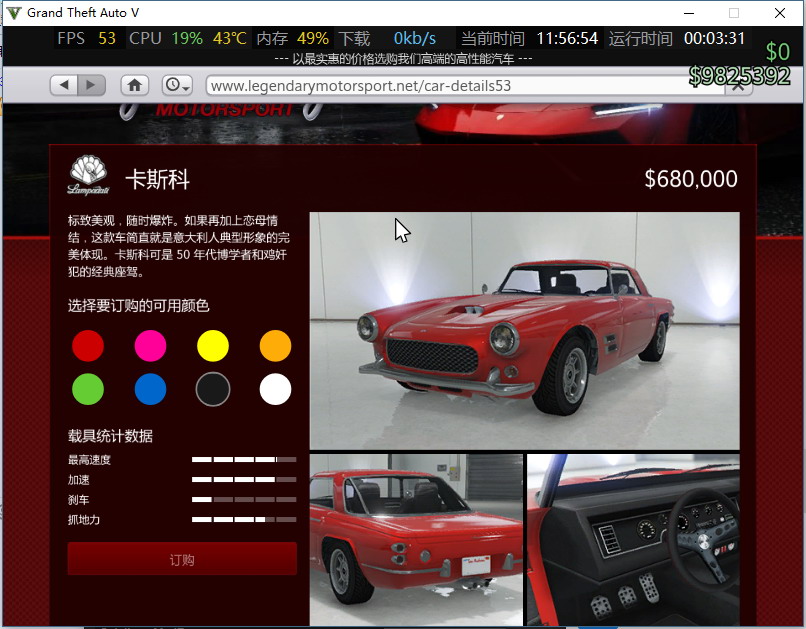Select the green car color
This screenshot has width=806, height=629.
[x=88, y=389]
